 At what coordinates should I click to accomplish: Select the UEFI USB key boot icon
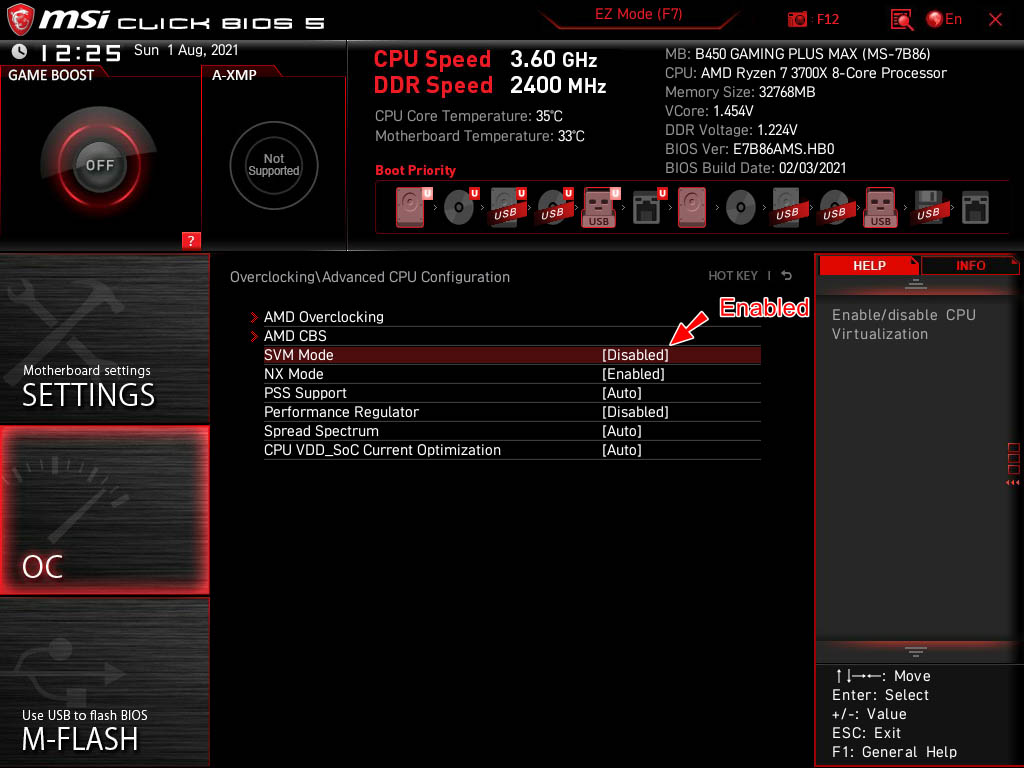tap(600, 208)
